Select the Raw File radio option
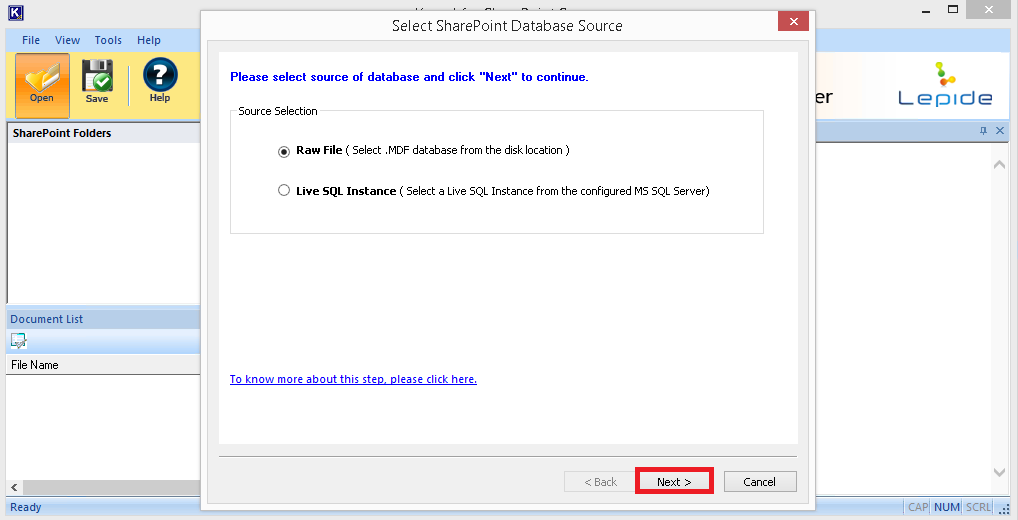 click(x=284, y=151)
